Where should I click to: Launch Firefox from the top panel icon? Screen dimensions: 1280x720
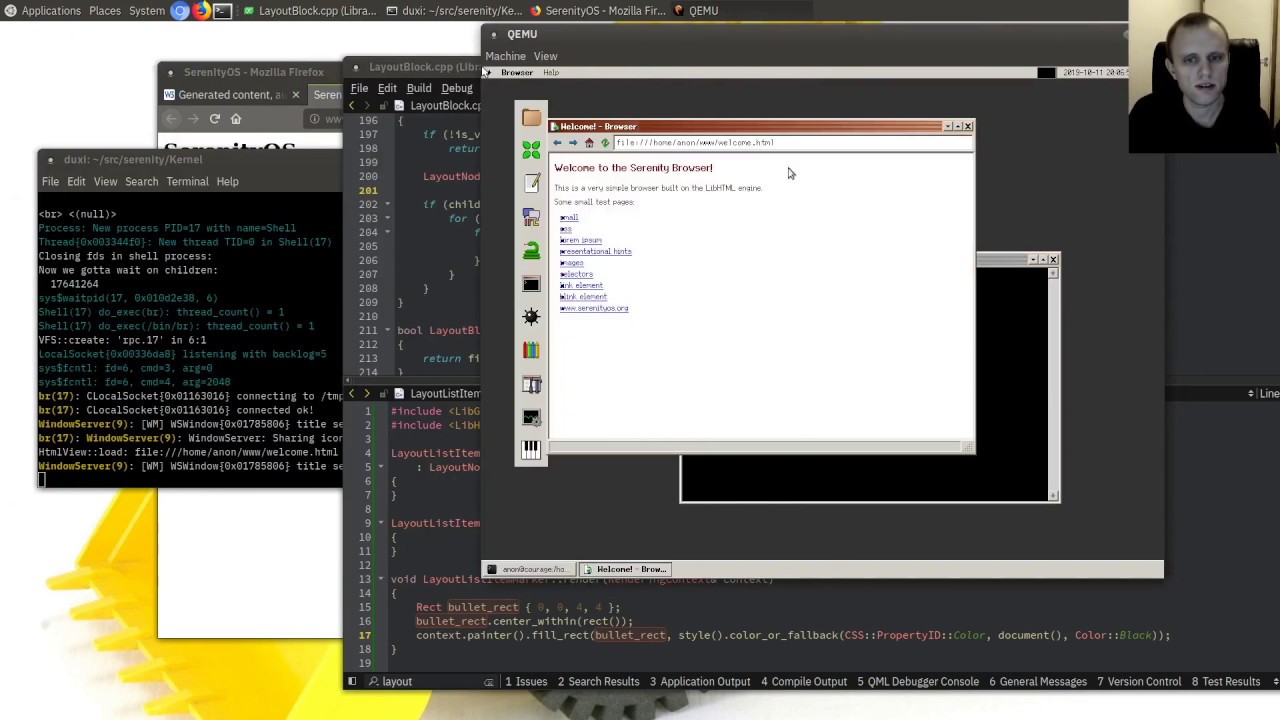pos(201,11)
